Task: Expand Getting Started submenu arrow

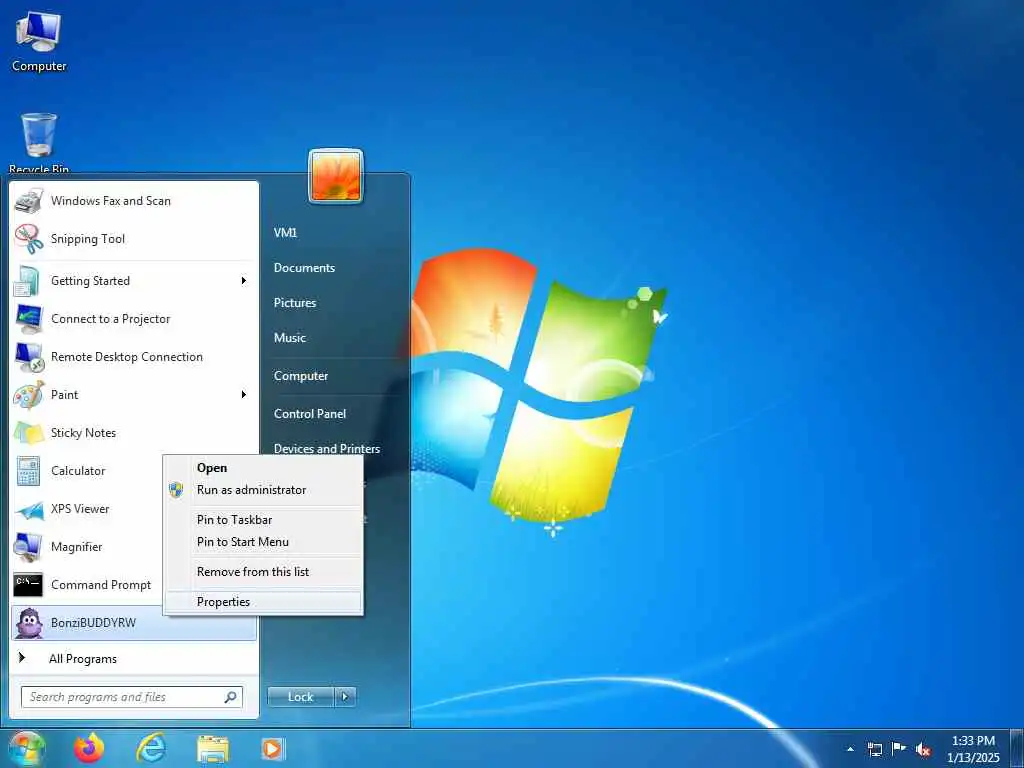Action: 244,281
